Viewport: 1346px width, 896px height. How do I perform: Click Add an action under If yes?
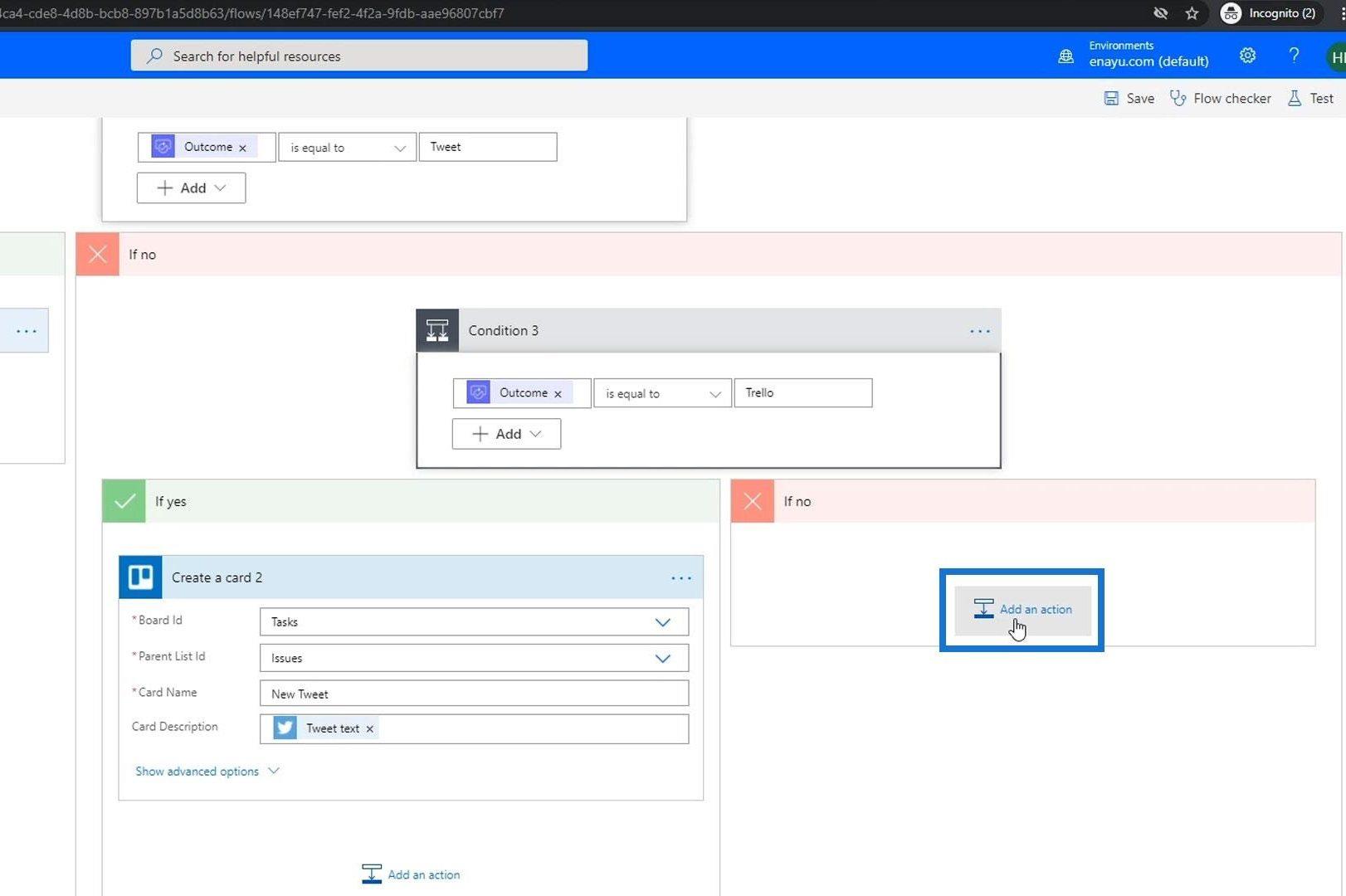click(411, 874)
